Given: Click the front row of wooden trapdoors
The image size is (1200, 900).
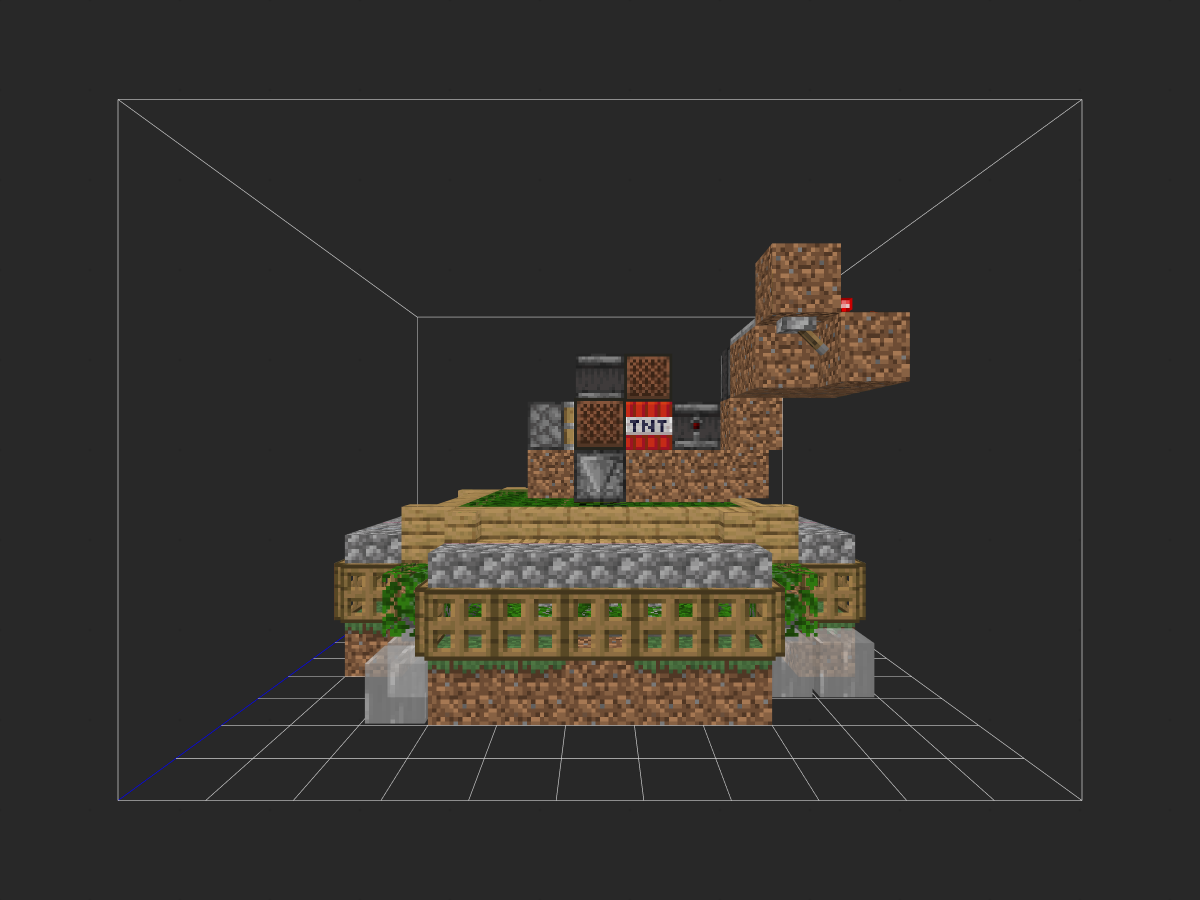Looking at the screenshot, I should 598,623.
